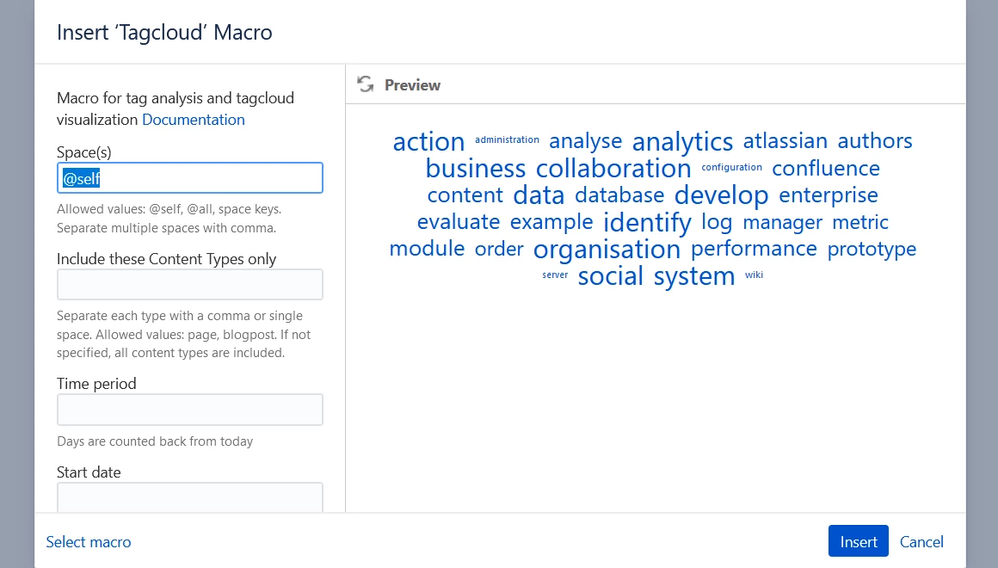The image size is (998, 568).
Task: Open the 'collaboration' tag
Action: coord(614,169)
